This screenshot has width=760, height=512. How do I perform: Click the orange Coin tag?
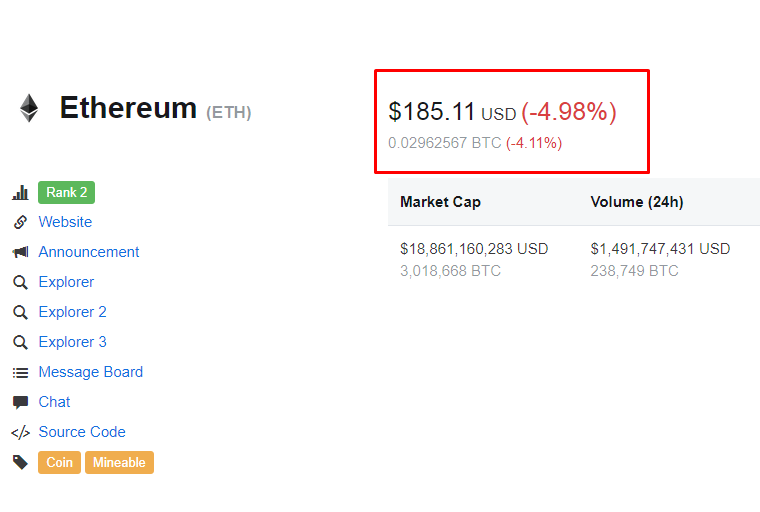coord(60,463)
